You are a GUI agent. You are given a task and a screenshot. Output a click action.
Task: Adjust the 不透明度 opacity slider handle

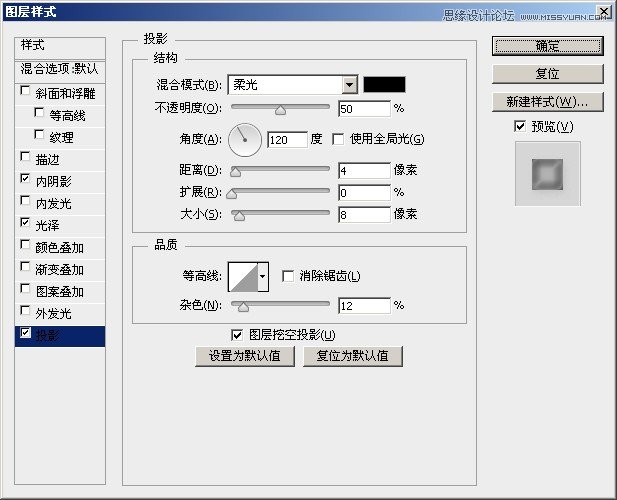coord(281,110)
